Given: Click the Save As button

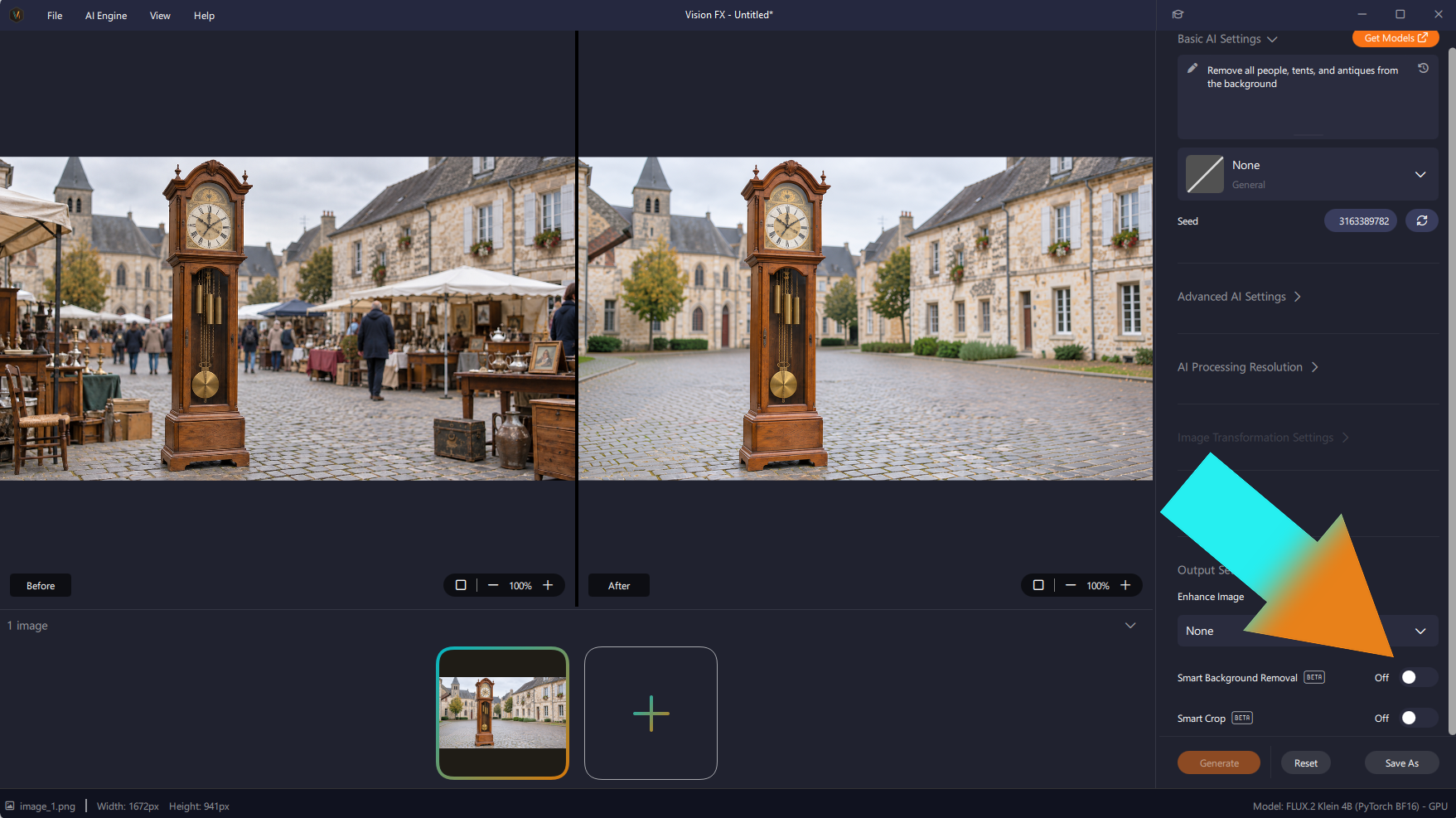Looking at the screenshot, I should [1401, 763].
